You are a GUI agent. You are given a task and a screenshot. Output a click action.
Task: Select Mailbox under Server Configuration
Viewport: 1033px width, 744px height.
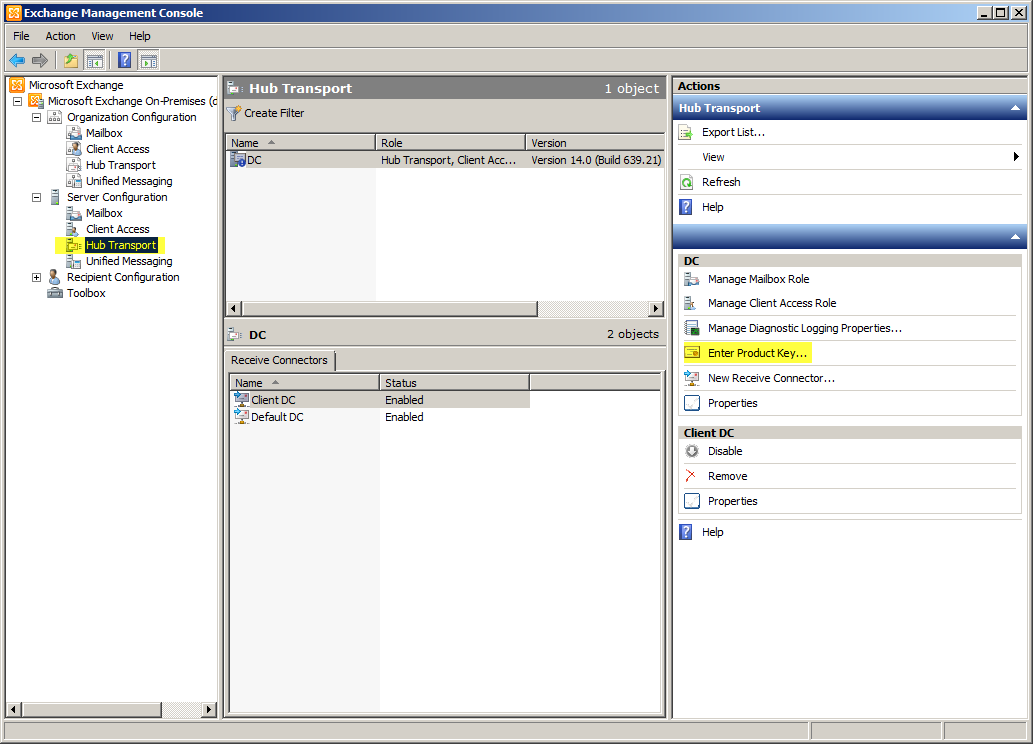coord(104,214)
